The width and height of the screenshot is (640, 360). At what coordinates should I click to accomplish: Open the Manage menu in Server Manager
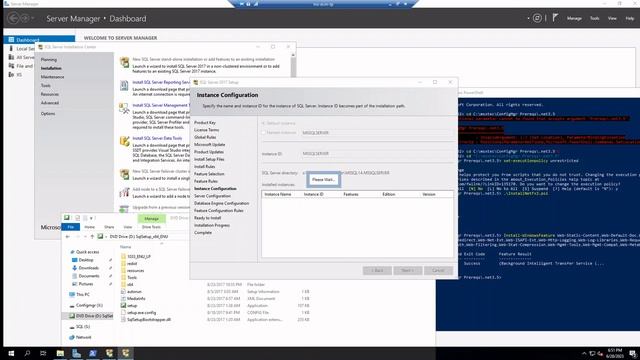click(574, 18)
